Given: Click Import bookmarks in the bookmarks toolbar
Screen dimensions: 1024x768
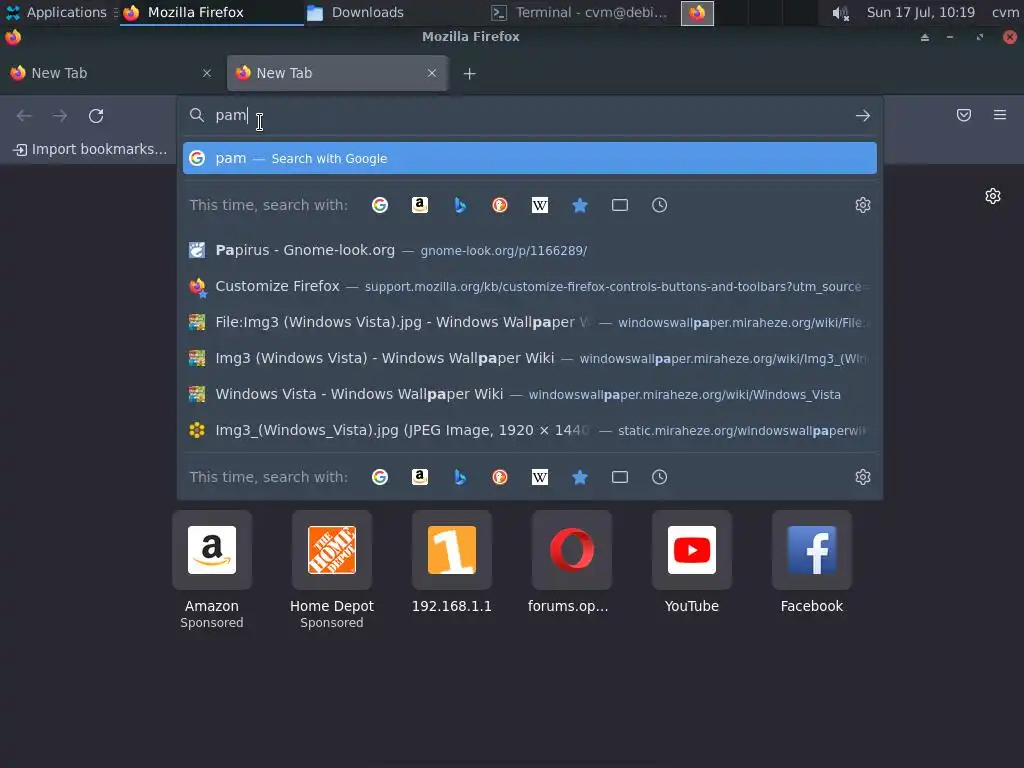Looking at the screenshot, I should point(90,150).
